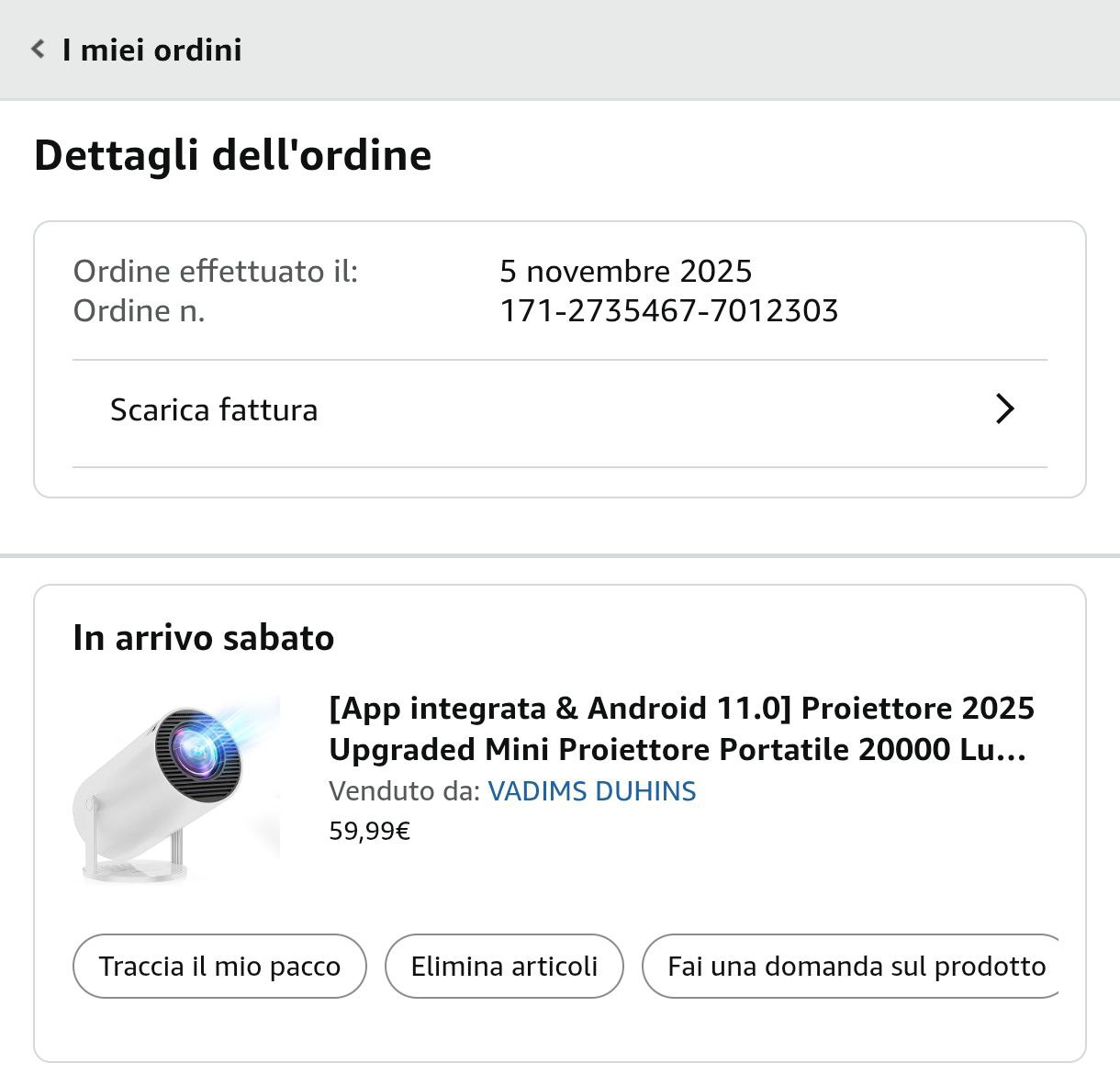Viewport: 1120px width, 1085px height.
Task: Open the Proiettore product title link
Action: 681,729
